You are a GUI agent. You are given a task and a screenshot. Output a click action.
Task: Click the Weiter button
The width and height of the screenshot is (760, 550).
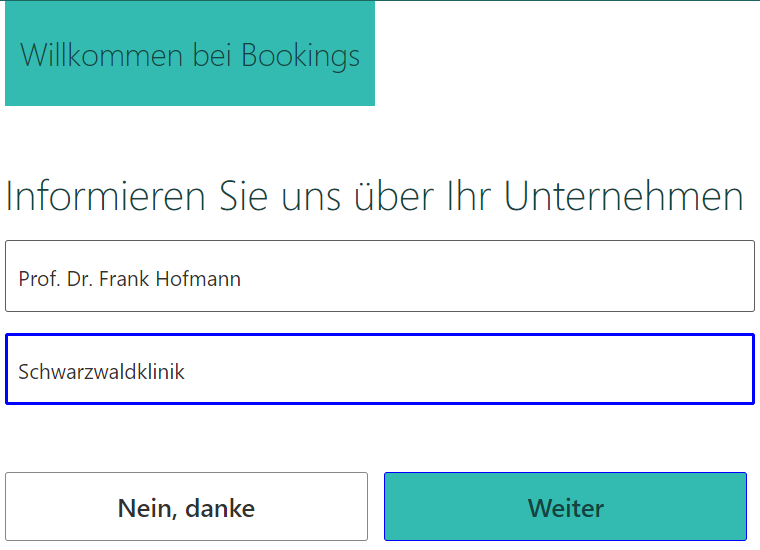click(x=565, y=507)
